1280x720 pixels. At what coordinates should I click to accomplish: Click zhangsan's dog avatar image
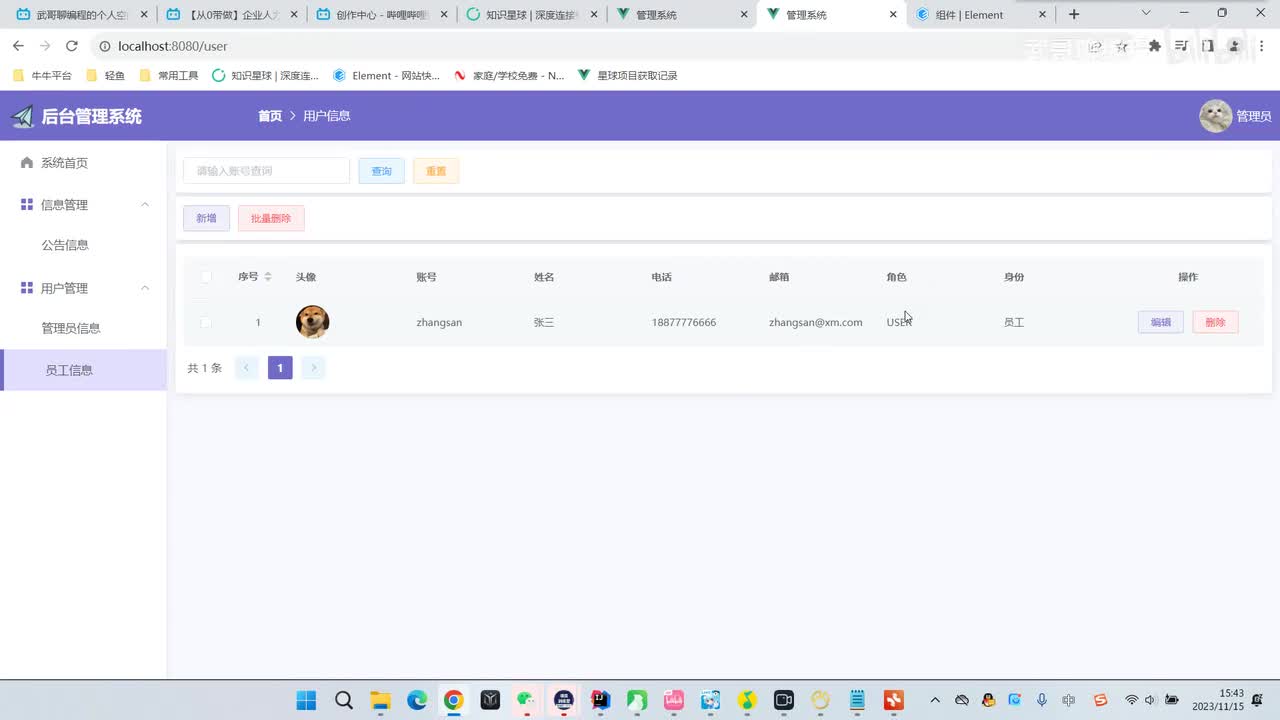tap(312, 322)
